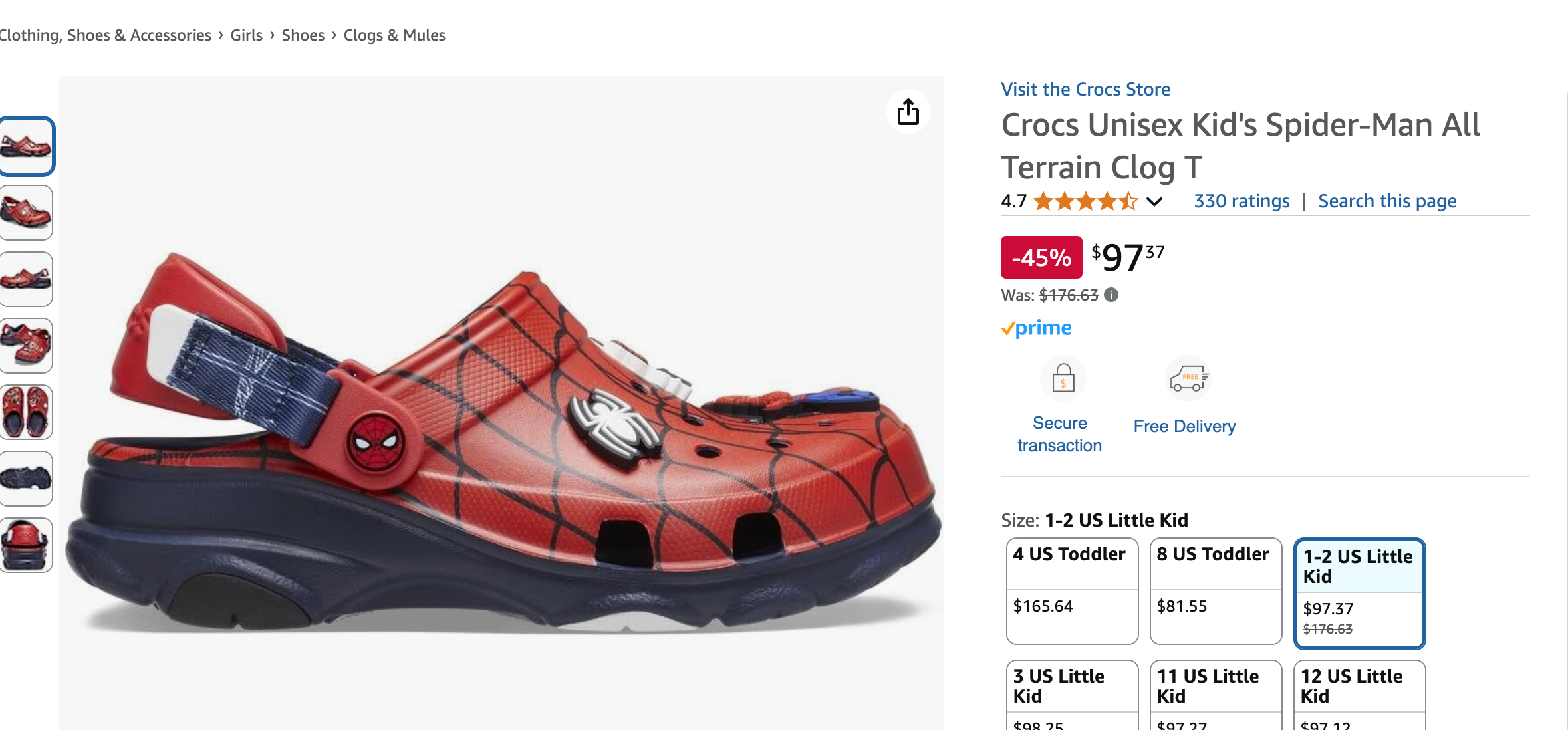1568x730 pixels.
Task: Choose the 11 US Little Kid size
Action: click(x=1216, y=693)
